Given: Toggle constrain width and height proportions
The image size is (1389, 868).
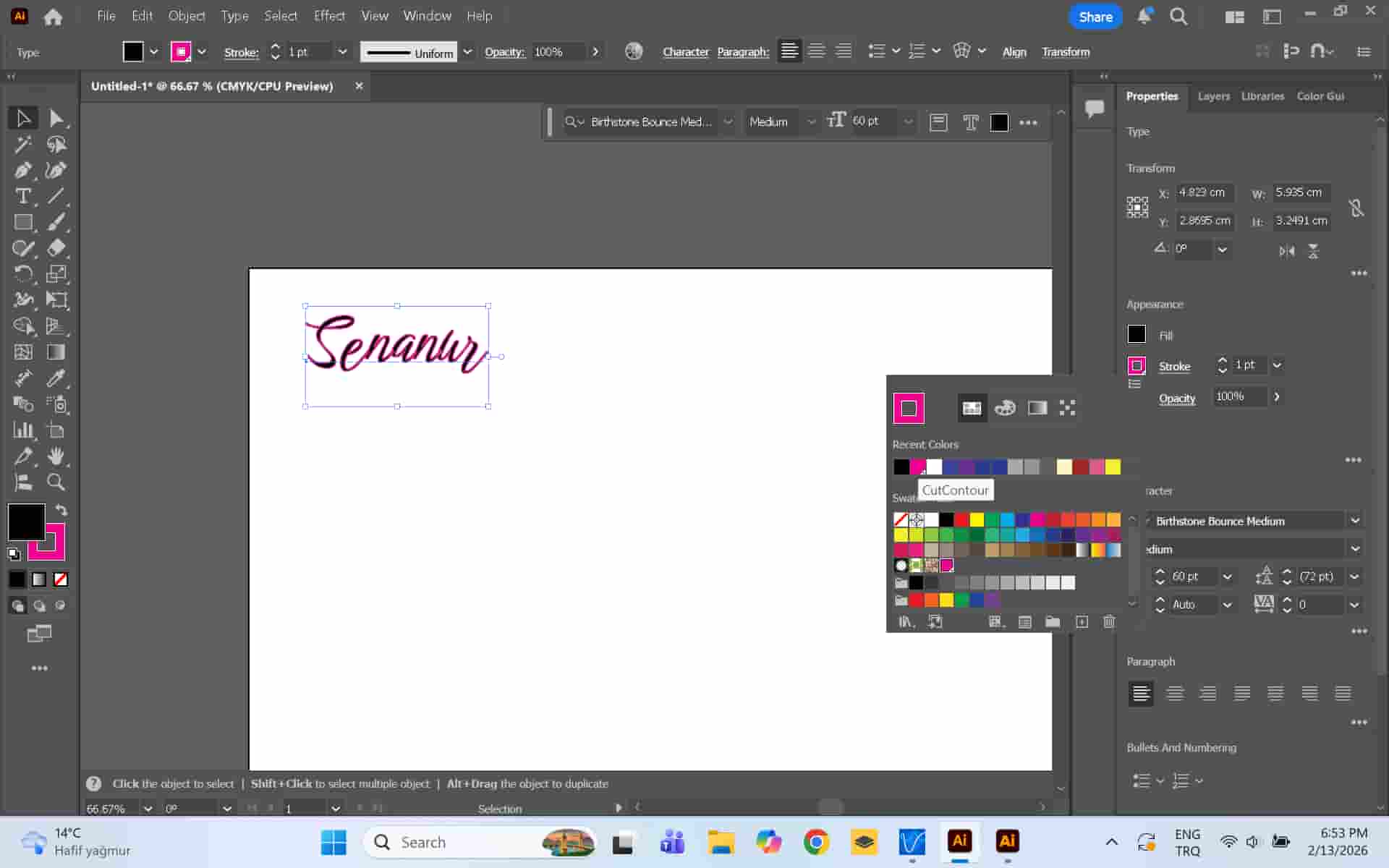Looking at the screenshot, I should tap(1356, 208).
